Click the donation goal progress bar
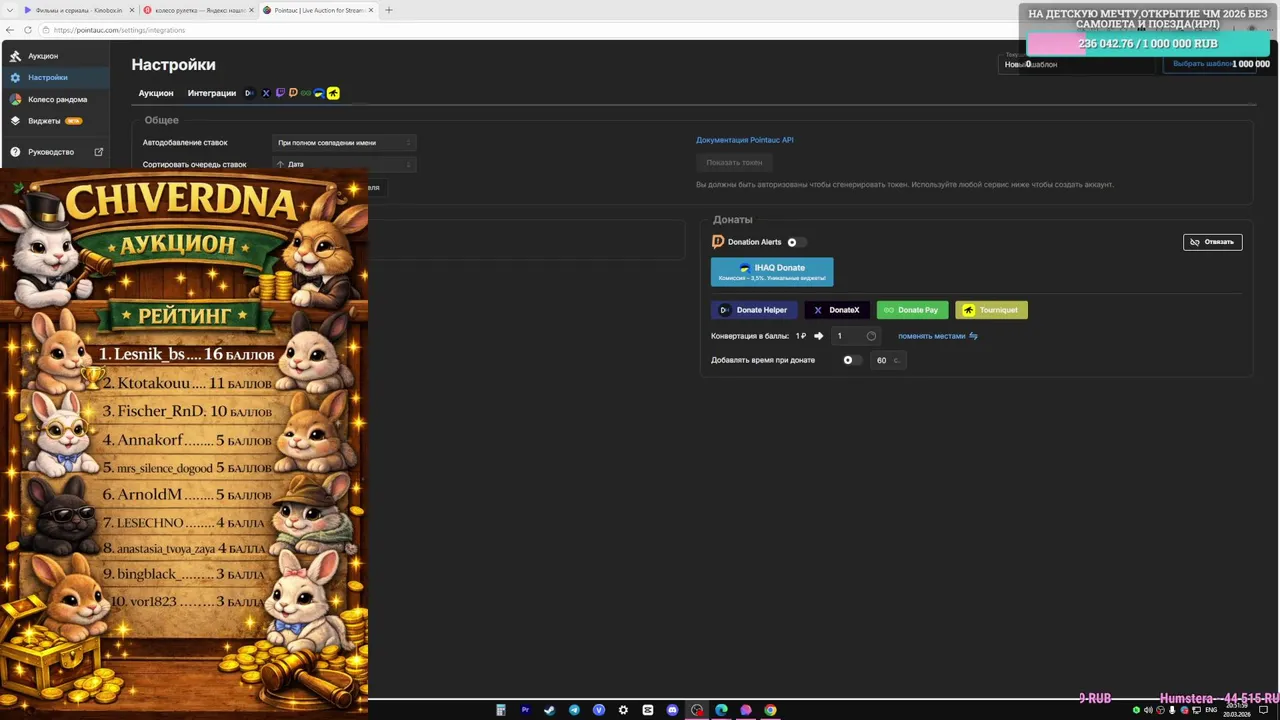 click(1148, 44)
